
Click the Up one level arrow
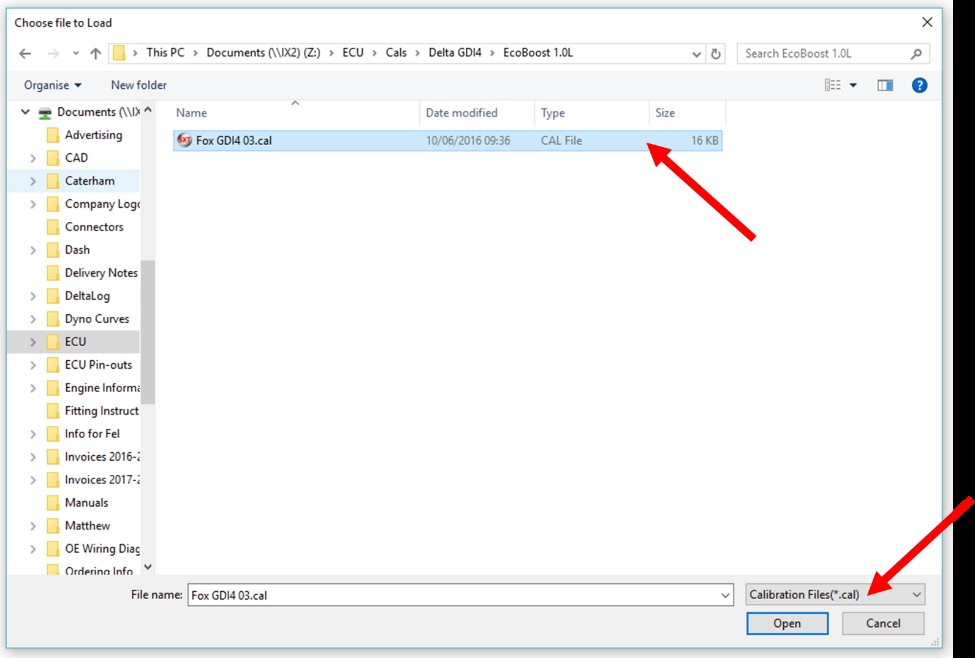coord(95,53)
